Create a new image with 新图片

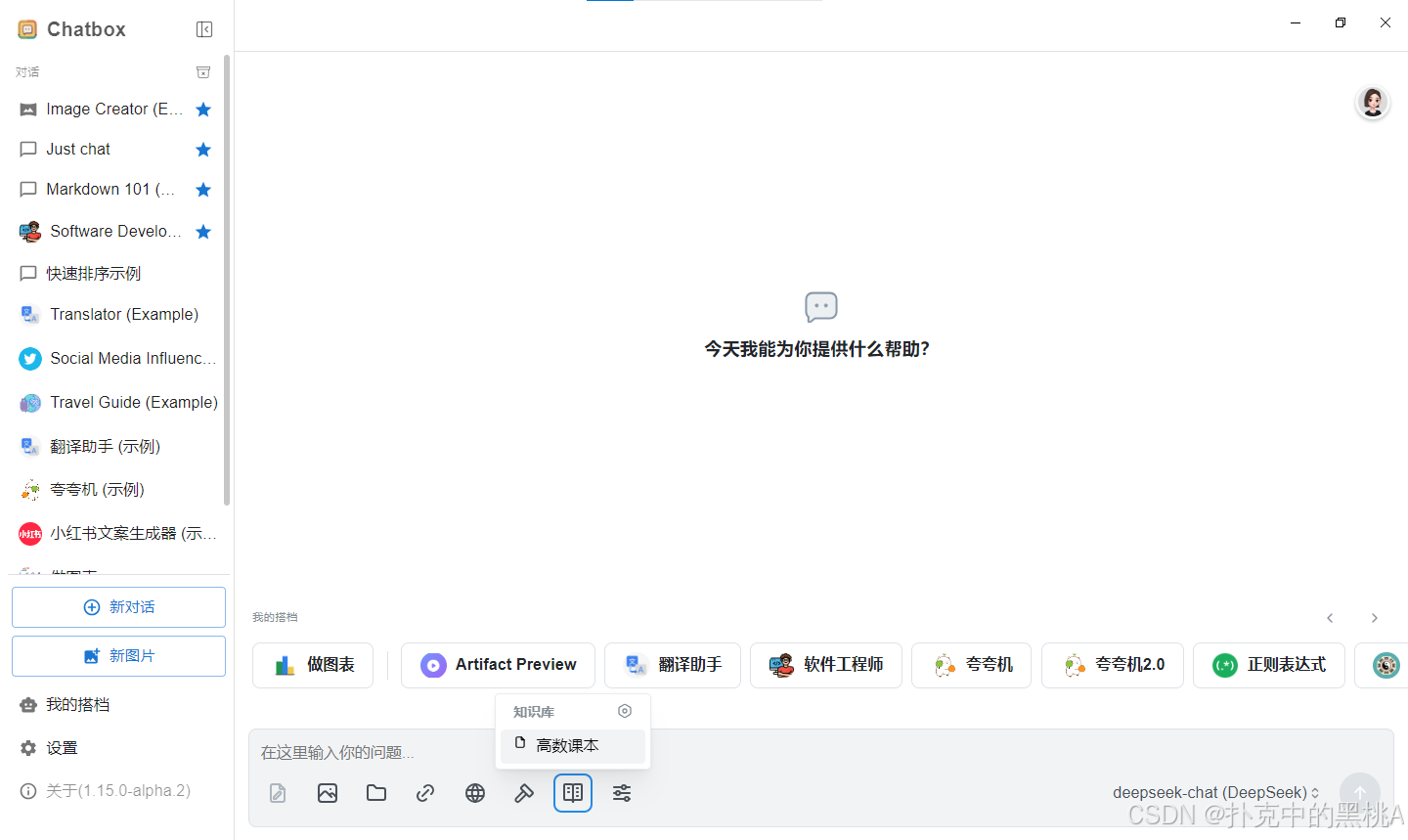[x=118, y=656]
